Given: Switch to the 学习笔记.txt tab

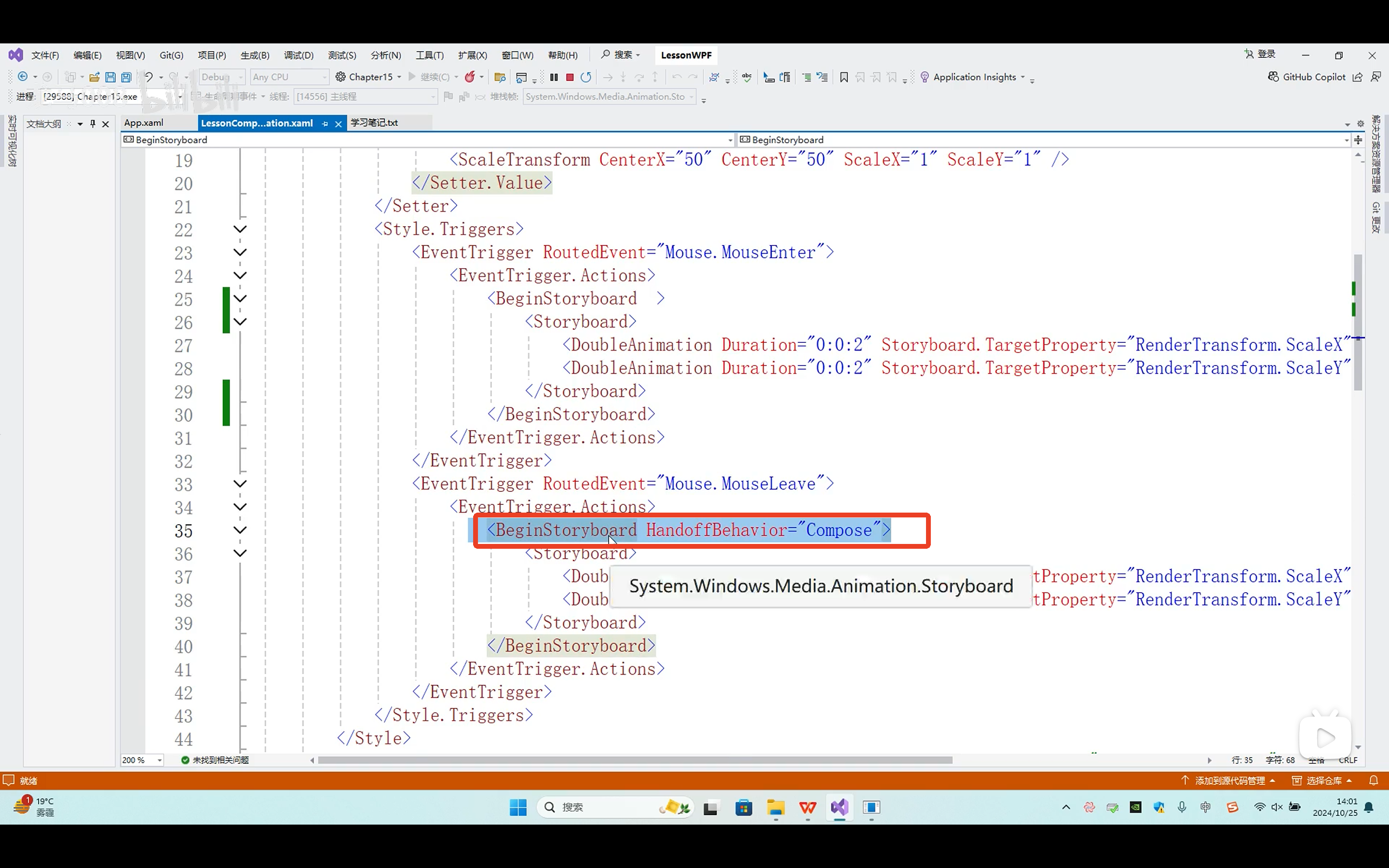Looking at the screenshot, I should (x=374, y=123).
